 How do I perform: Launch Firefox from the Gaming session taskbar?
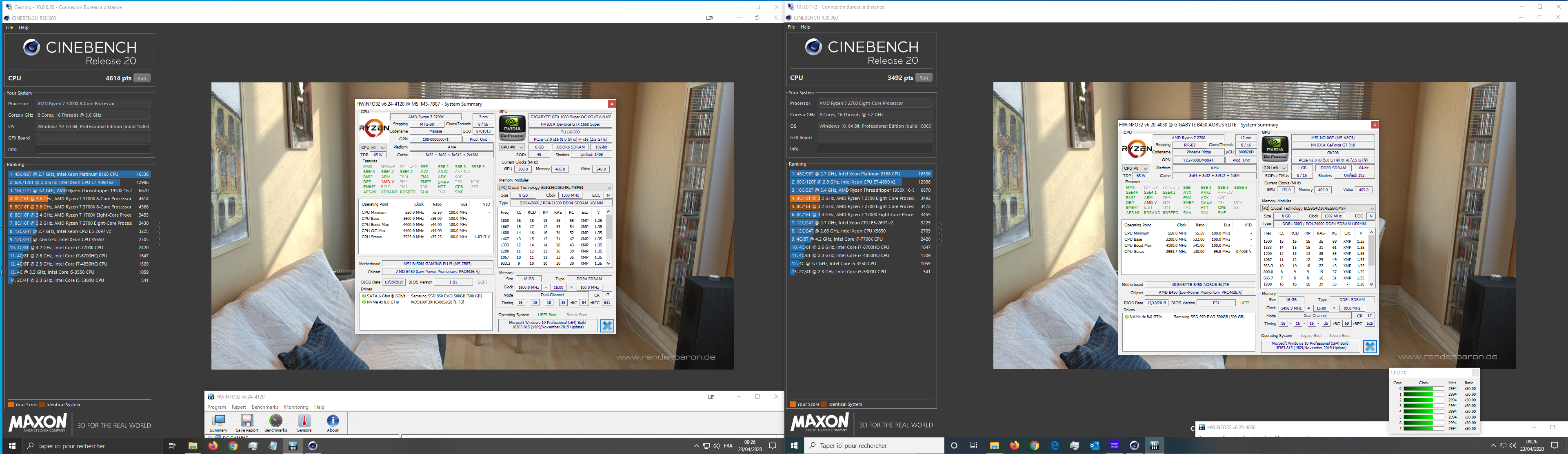[213, 446]
